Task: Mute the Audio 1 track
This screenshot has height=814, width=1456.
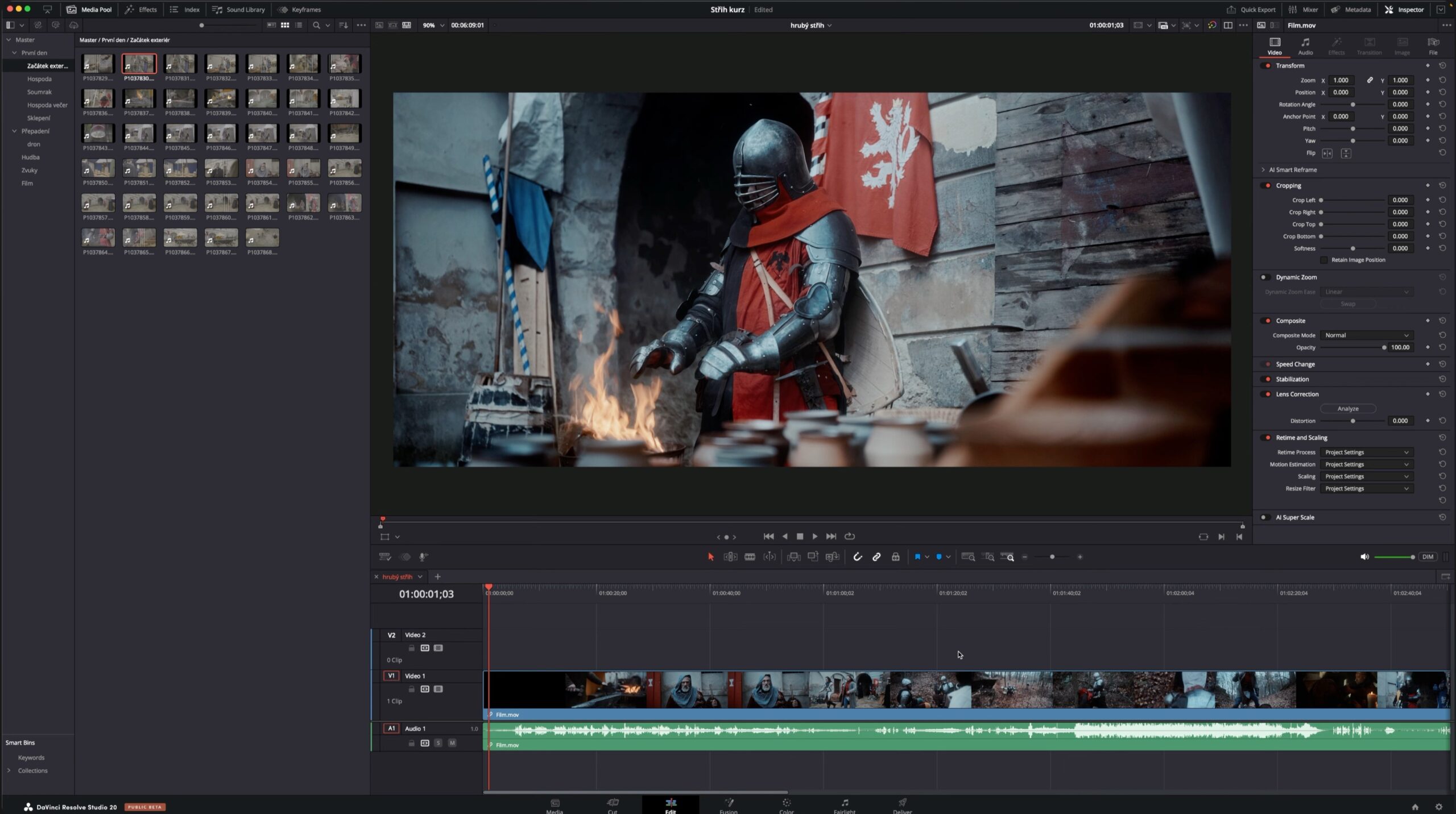Action: [452, 743]
